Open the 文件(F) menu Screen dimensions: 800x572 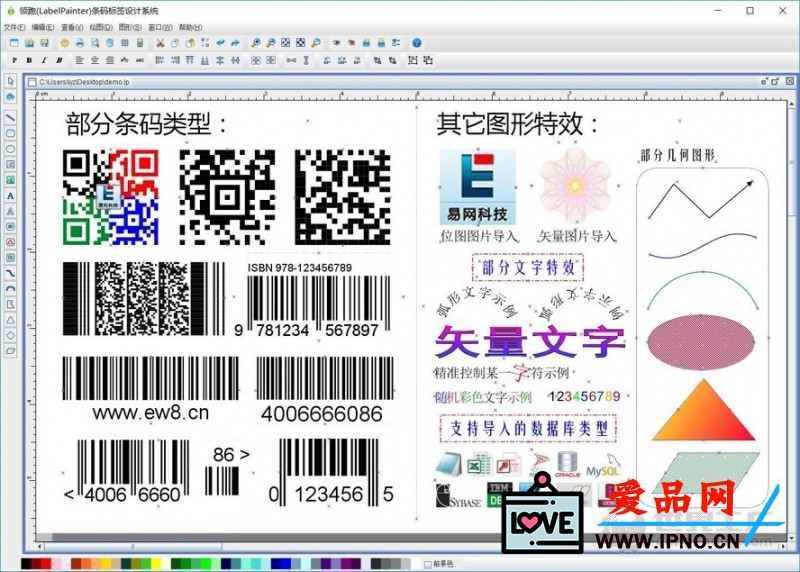pyautogui.click(x=14, y=27)
